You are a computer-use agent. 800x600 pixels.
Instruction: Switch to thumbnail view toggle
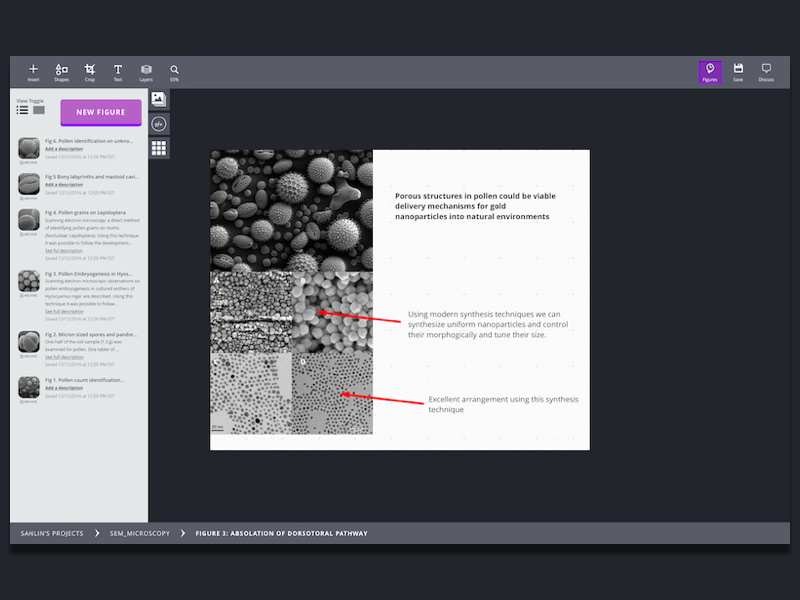(x=39, y=110)
